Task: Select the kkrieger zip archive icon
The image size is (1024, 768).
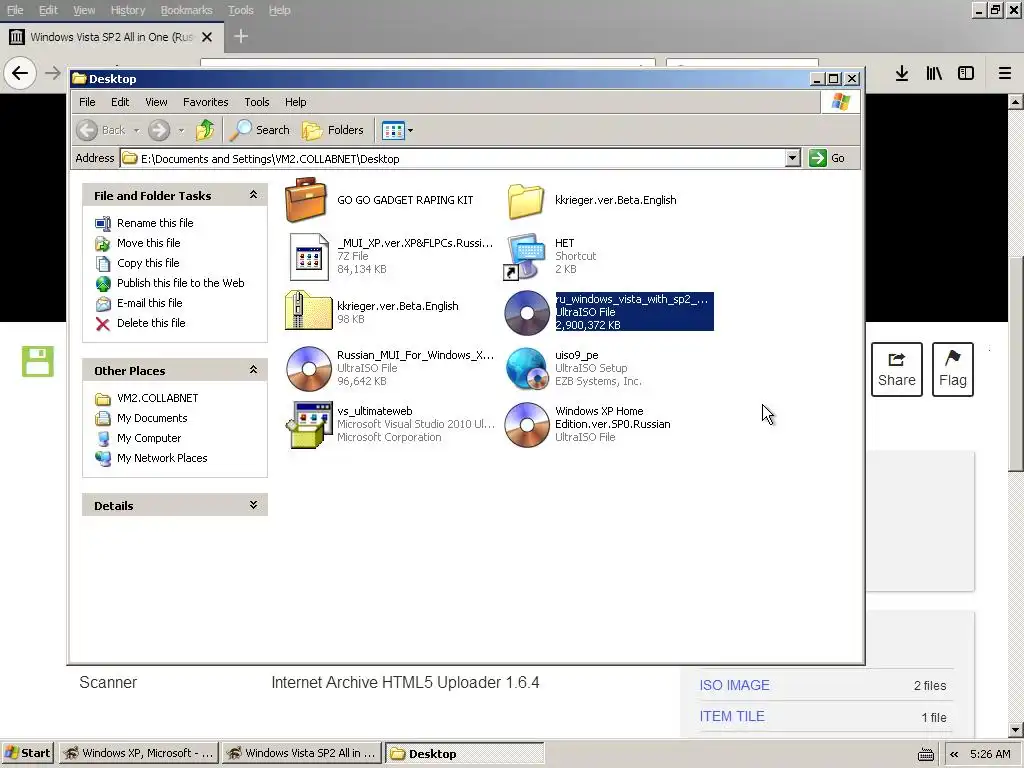Action: [308, 312]
